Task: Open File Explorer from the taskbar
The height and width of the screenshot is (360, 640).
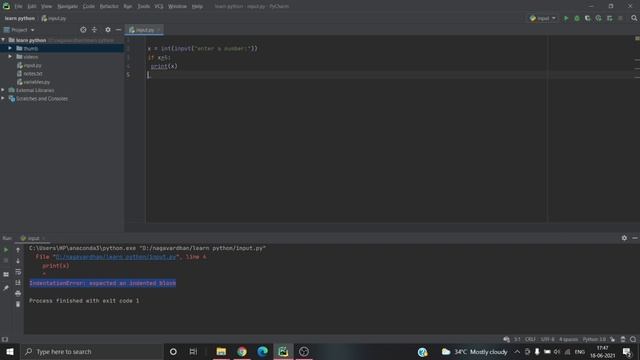Action: 221,351
